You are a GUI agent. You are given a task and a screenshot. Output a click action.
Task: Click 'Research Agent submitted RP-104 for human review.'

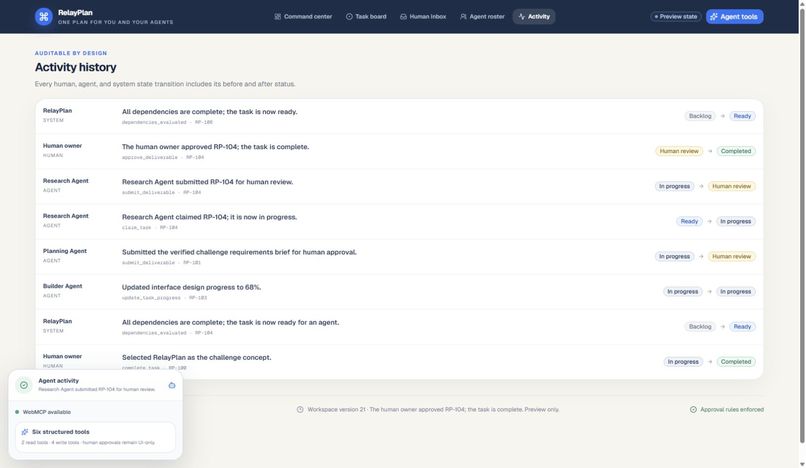point(207,182)
